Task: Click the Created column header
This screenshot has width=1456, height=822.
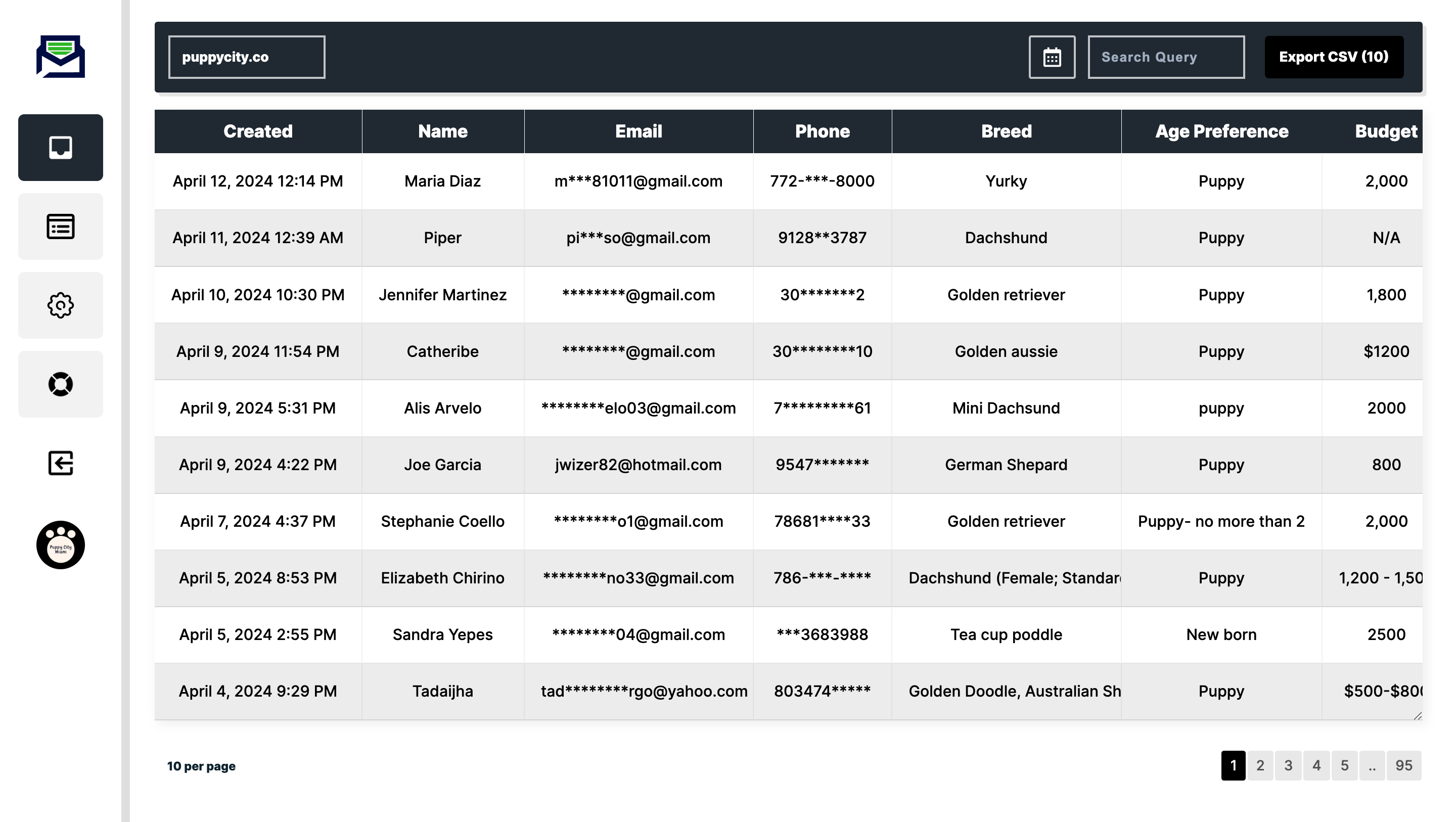Action: pos(258,131)
